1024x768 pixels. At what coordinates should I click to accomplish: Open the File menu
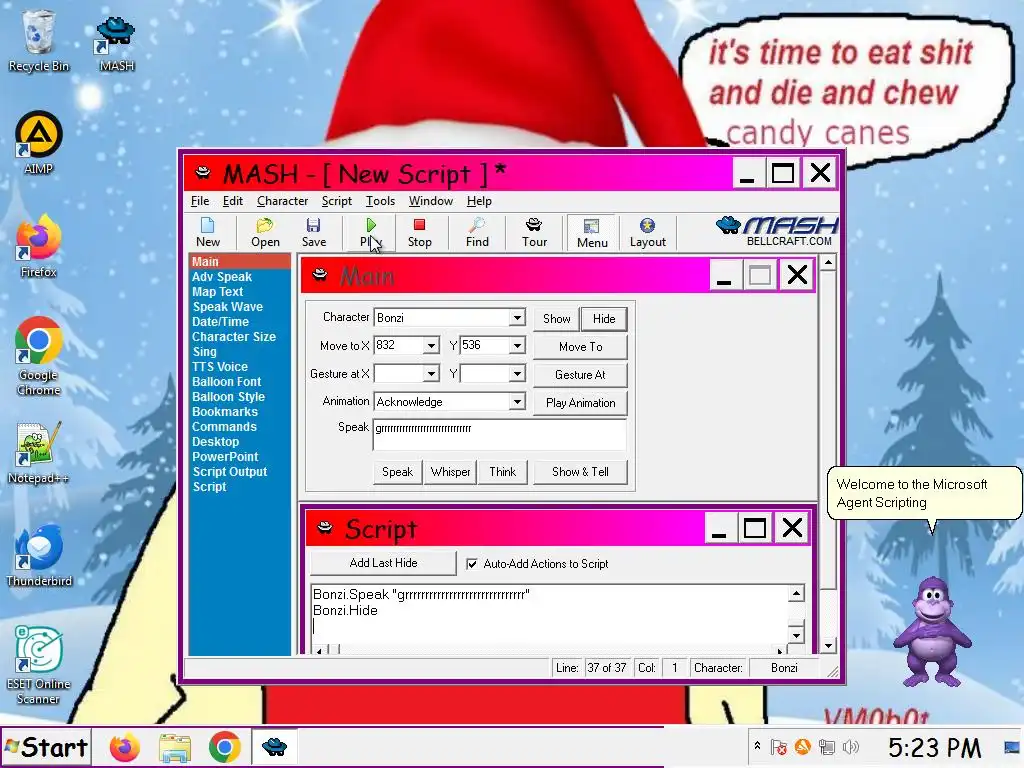click(x=200, y=201)
